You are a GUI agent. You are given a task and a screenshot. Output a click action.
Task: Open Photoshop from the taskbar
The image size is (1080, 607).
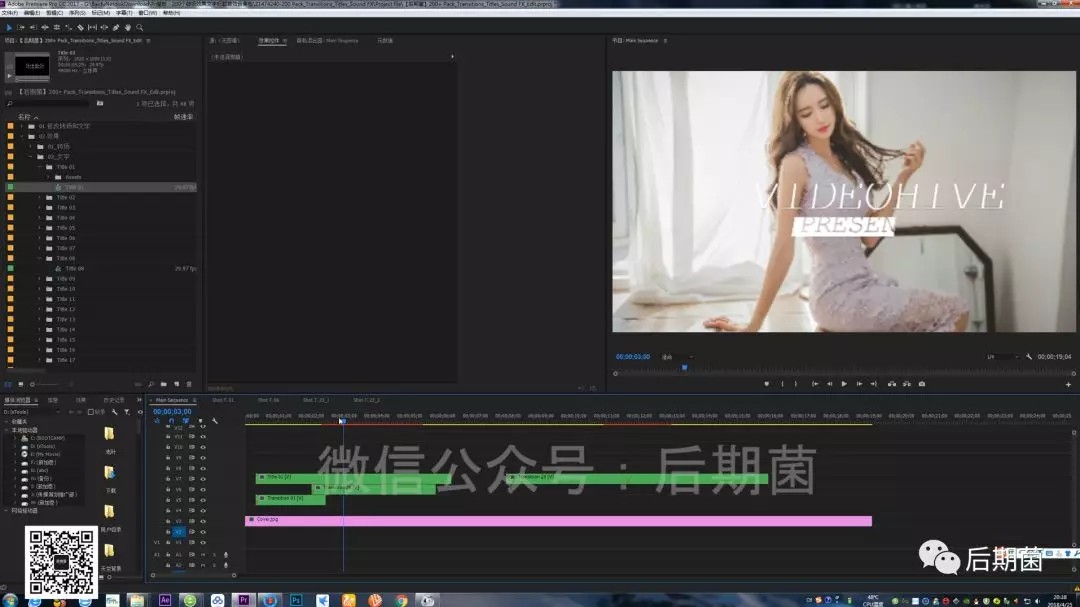(295, 600)
